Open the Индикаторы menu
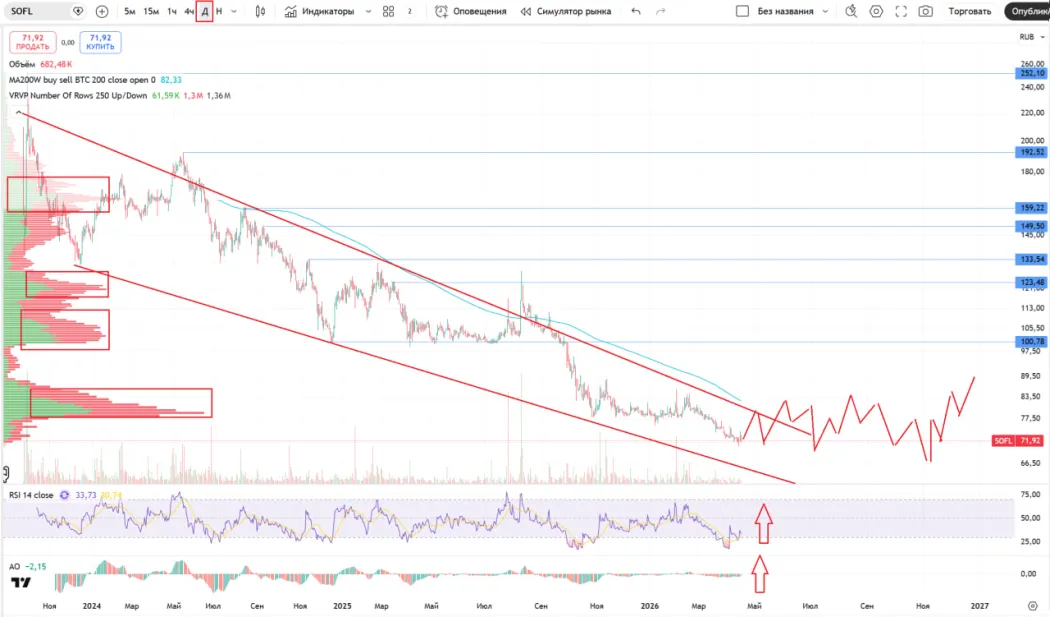Image resolution: width=1050 pixels, height=617 pixels. [321, 12]
